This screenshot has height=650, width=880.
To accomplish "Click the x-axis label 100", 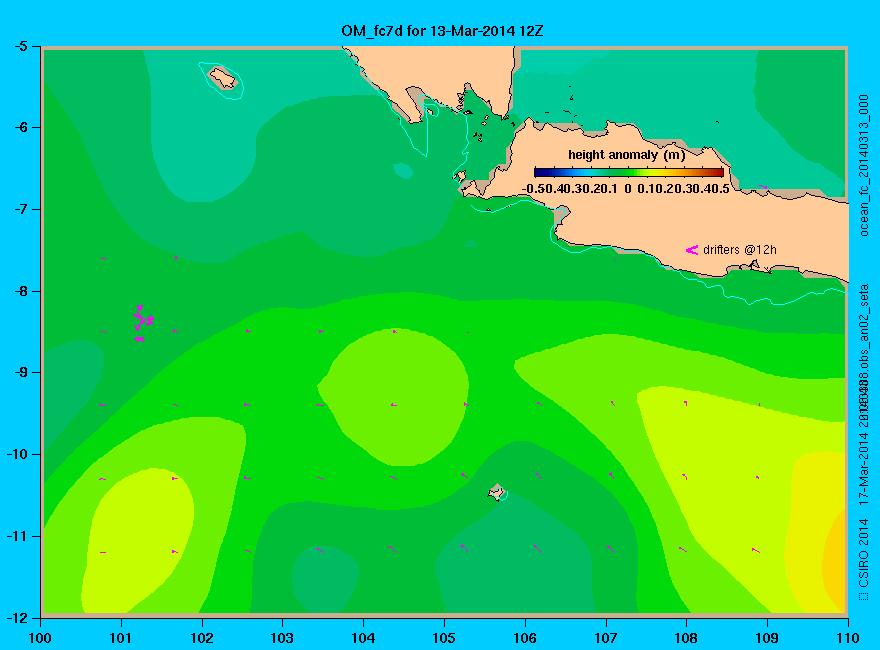I will tap(40, 638).
